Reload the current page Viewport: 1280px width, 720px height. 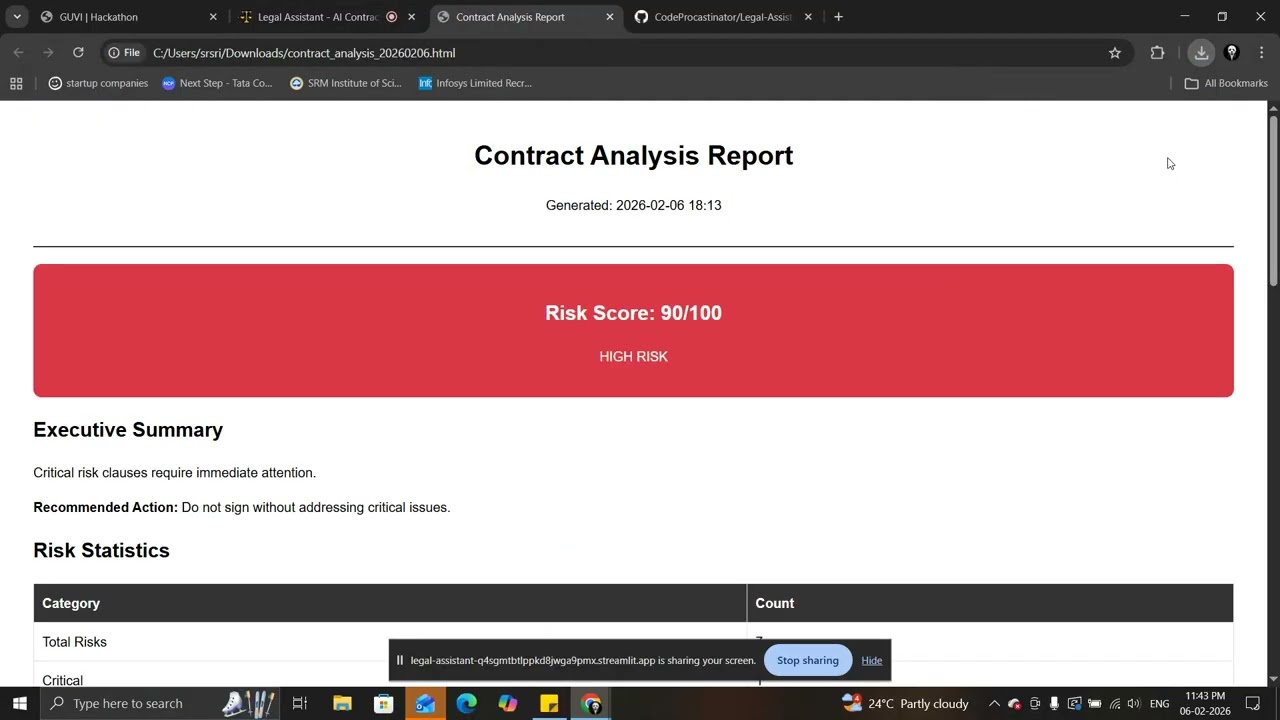click(78, 53)
